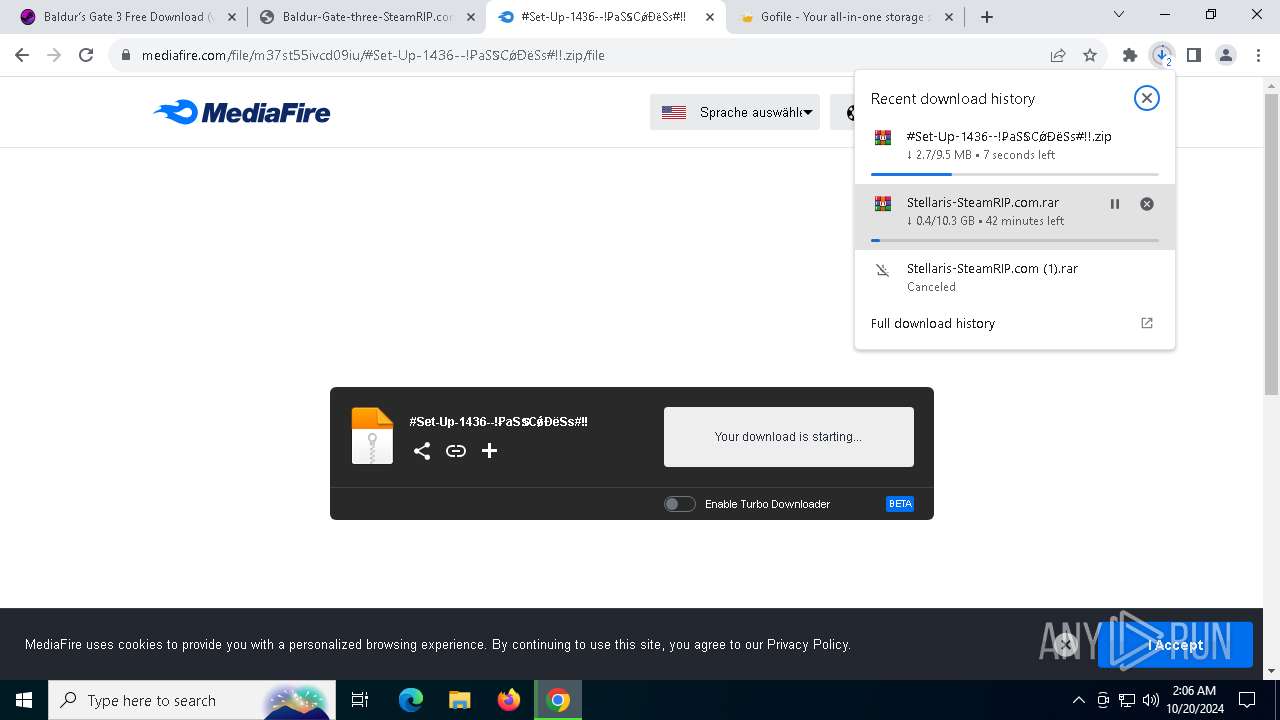Toggle Enable Turbo Downloader switch
This screenshot has height=720, width=1280.
tap(679, 504)
